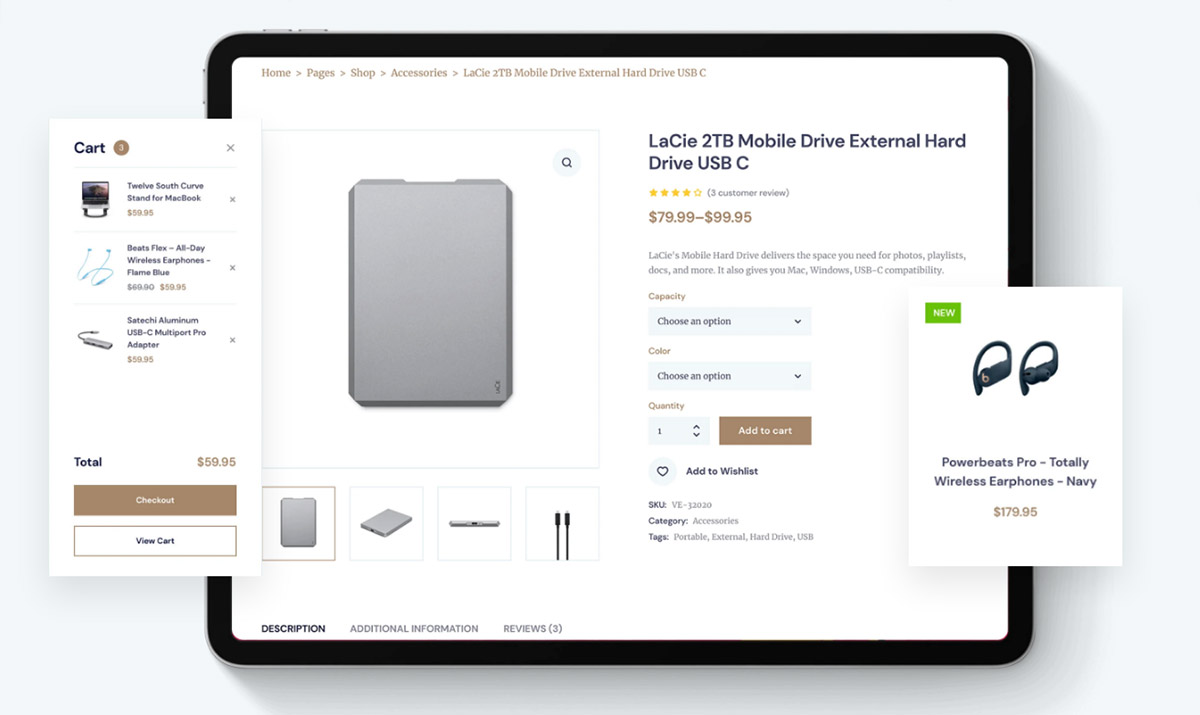Click the magnifier zoom icon on product image
Image resolution: width=1200 pixels, height=715 pixels.
coord(567,162)
